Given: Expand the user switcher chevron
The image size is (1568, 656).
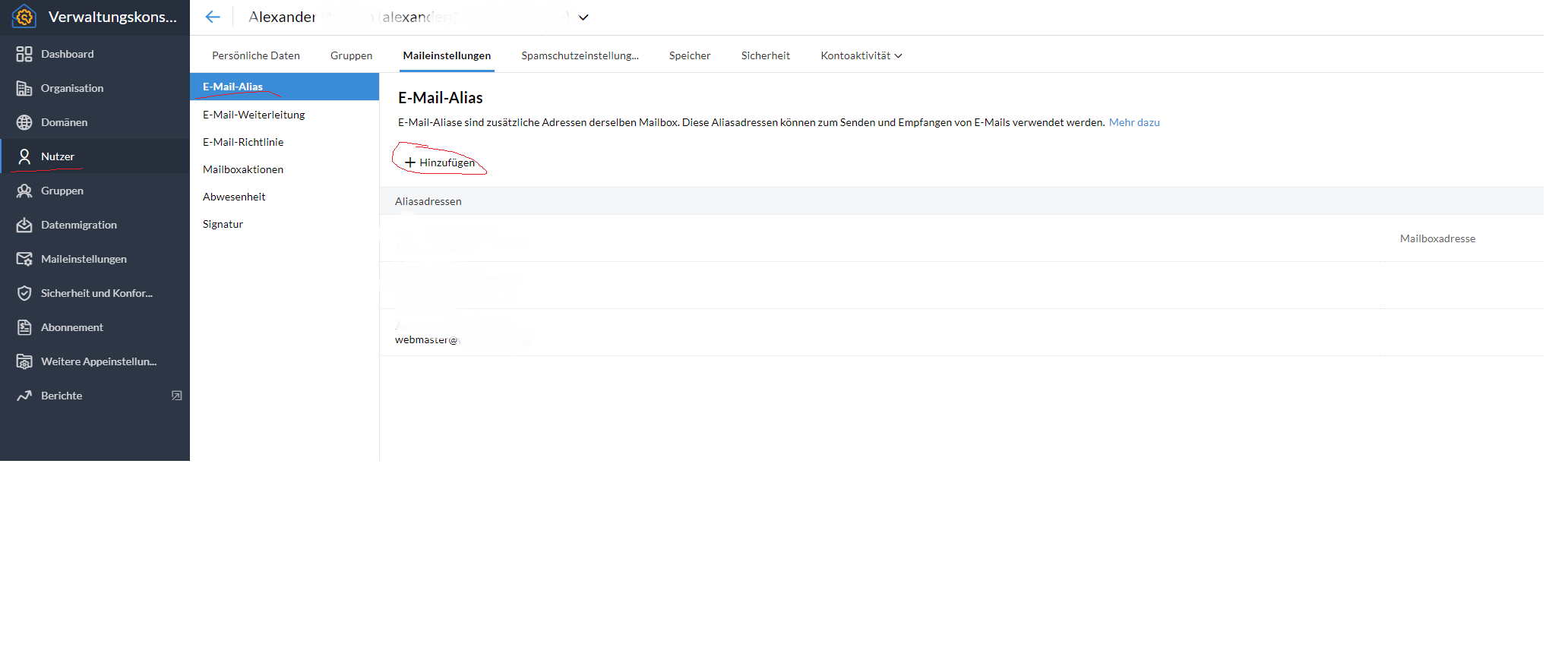Looking at the screenshot, I should pyautogui.click(x=583, y=17).
